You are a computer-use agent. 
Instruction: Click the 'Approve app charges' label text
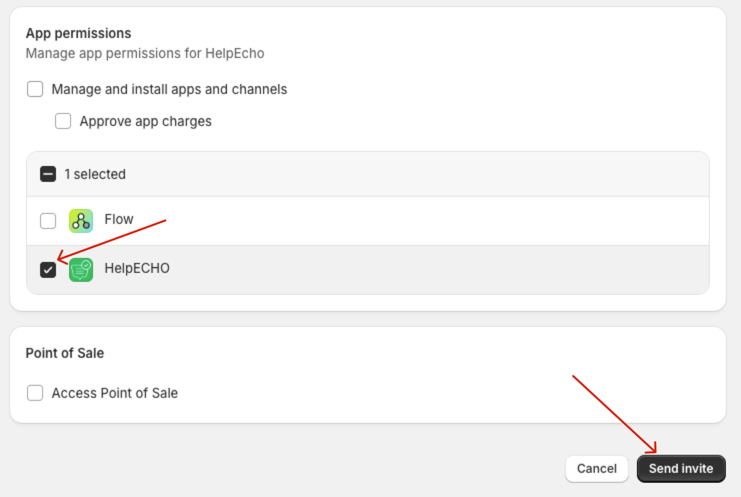[x=145, y=121]
